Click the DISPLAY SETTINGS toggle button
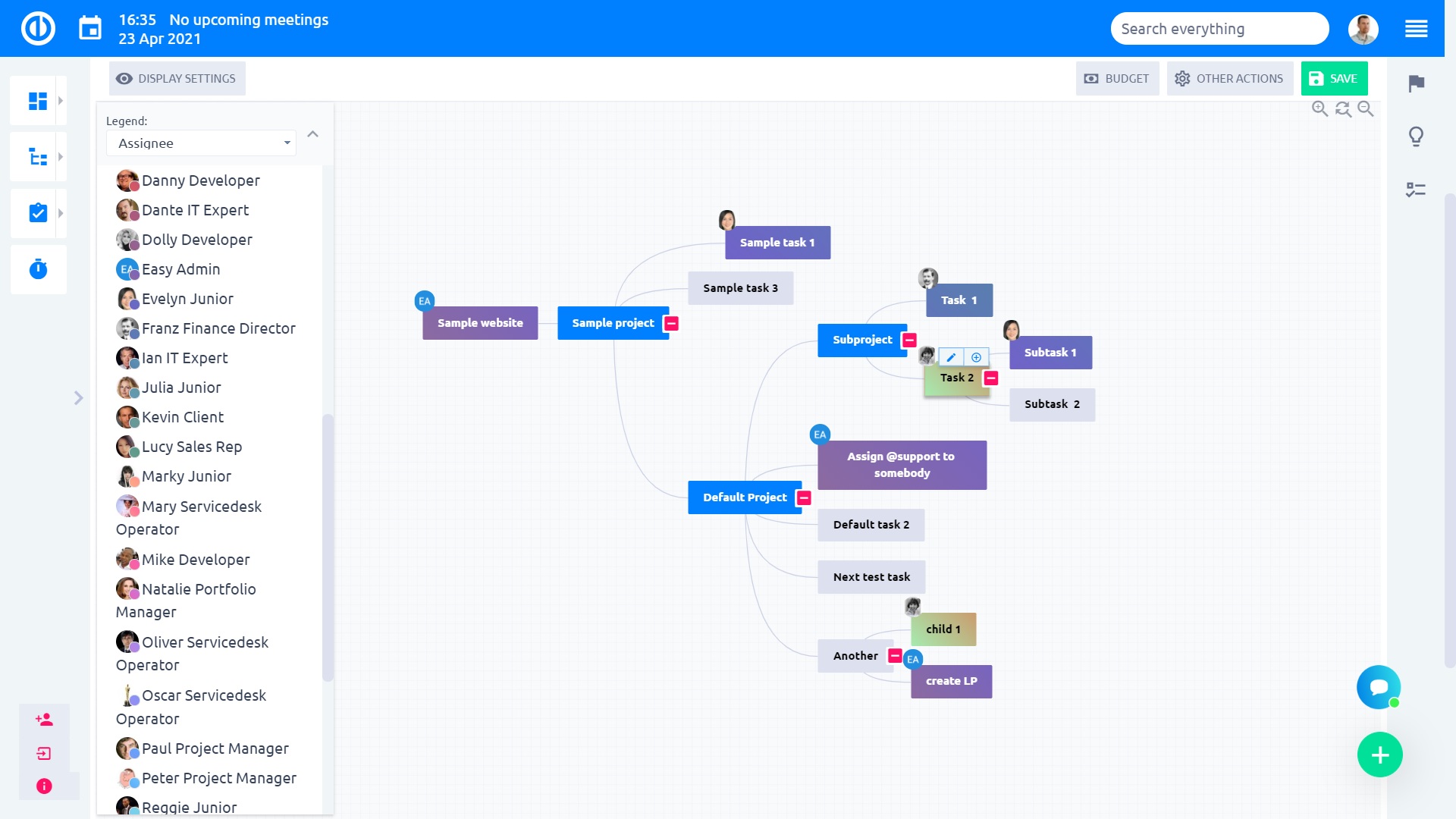 [176, 78]
